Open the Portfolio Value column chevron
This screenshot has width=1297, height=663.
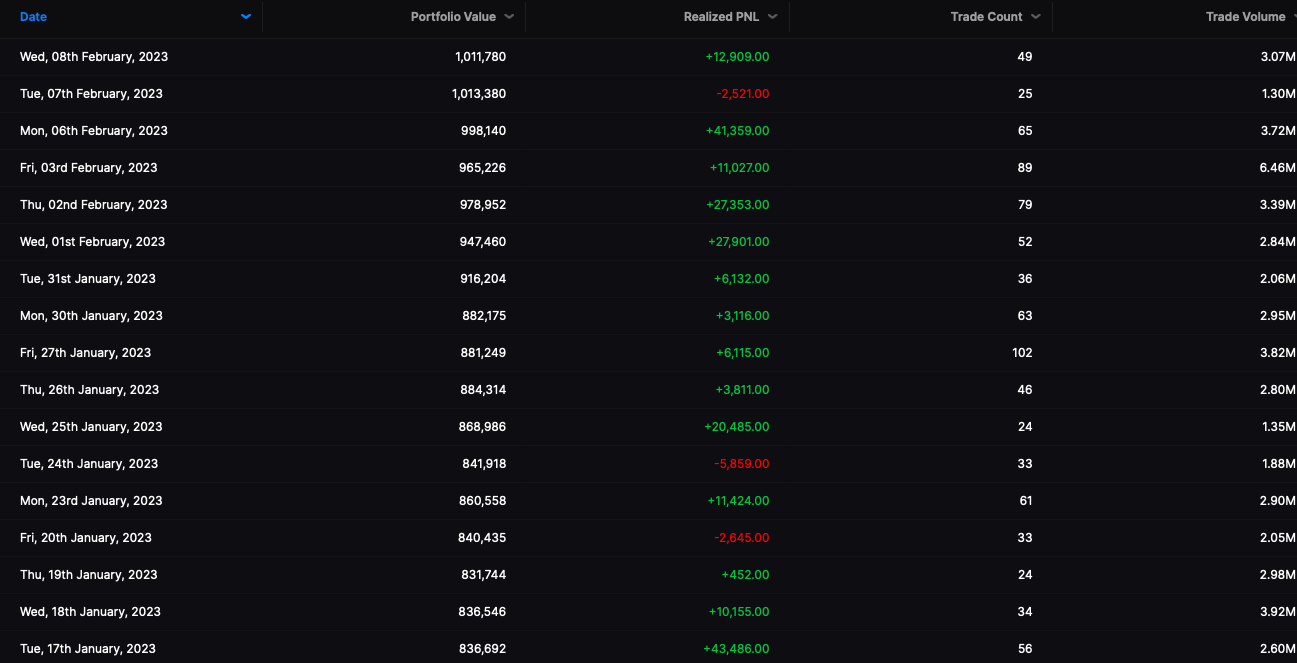click(x=509, y=17)
